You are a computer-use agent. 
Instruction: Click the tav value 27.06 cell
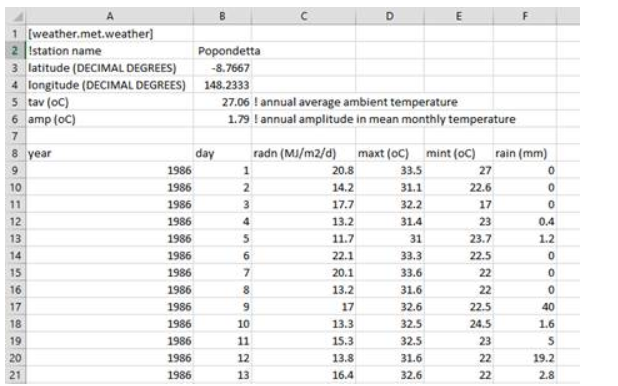click(222, 102)
